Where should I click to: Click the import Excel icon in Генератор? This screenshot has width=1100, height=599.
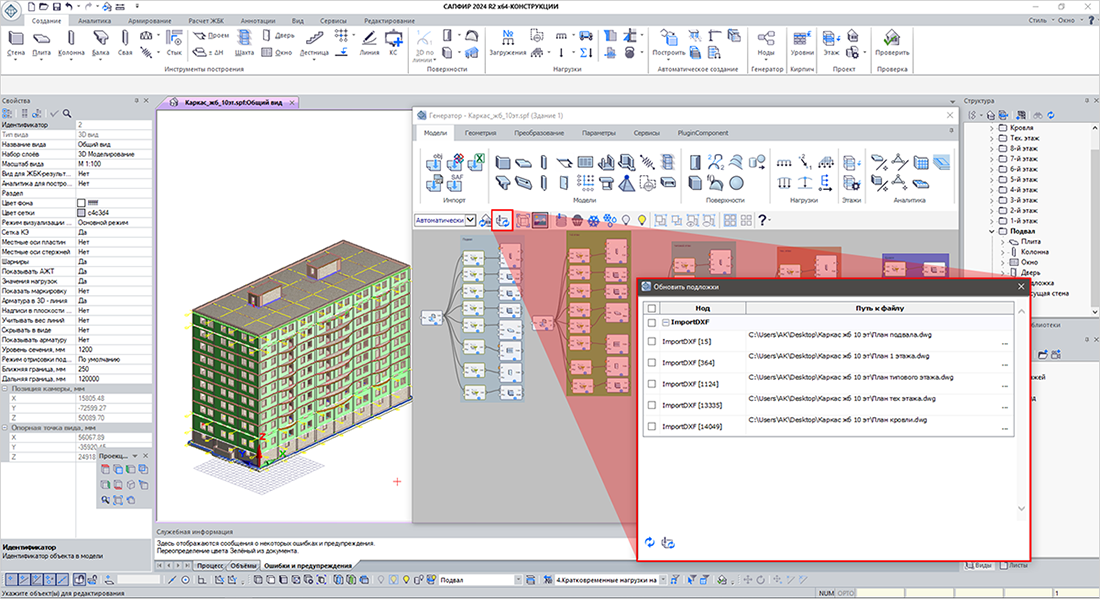pos(476,162)
